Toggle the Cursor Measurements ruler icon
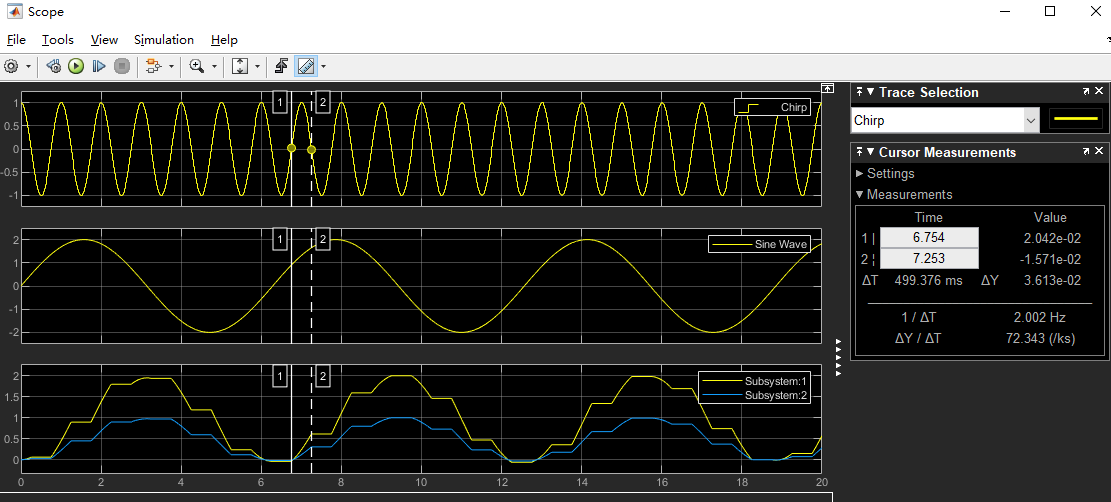Viewport: 1111px width, 502px height. (306, 66)
